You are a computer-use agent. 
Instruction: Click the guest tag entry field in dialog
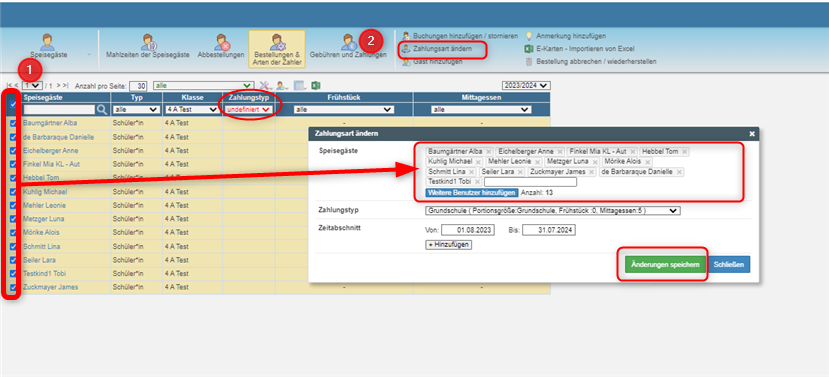[x=530, y=182]
